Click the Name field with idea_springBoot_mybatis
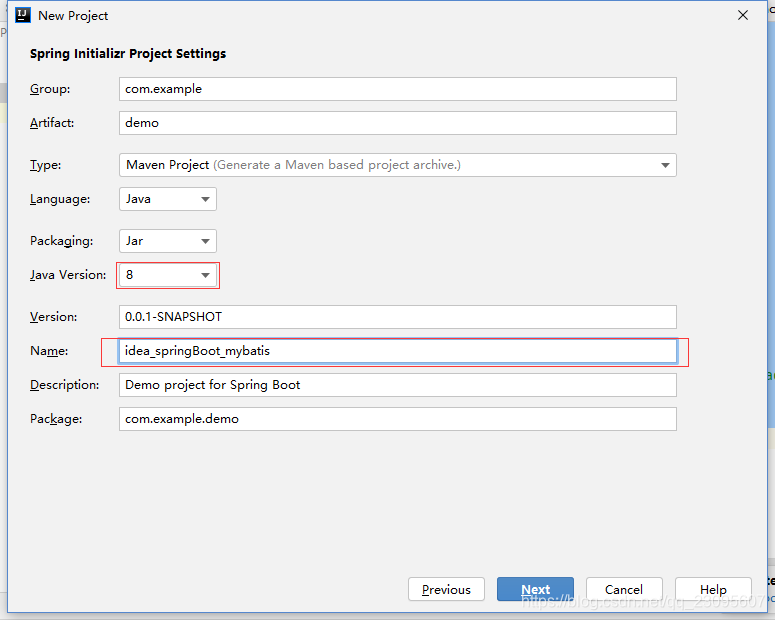775x620 pixels. (x=397, y=352)
